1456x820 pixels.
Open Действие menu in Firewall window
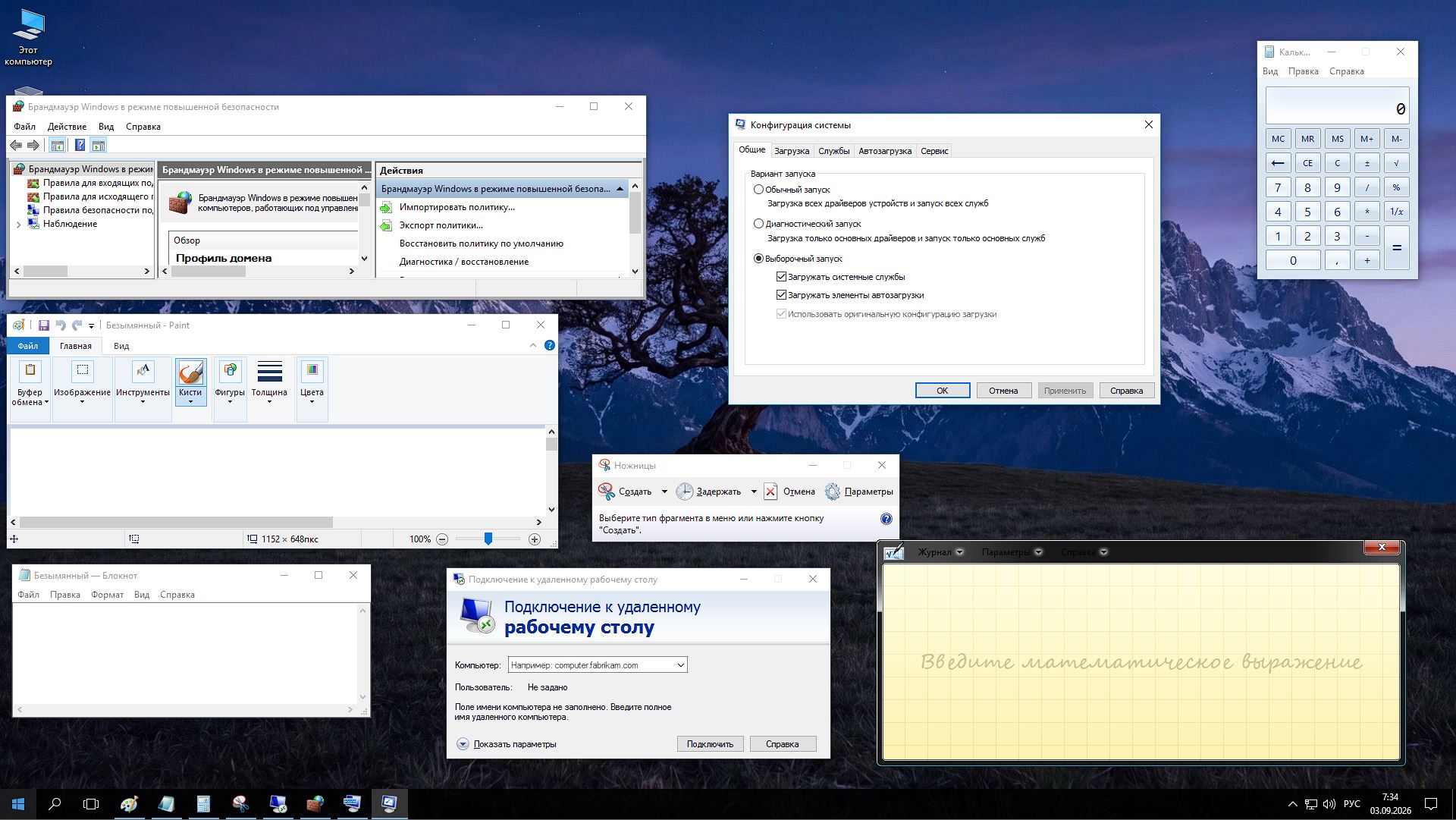point(67,127)
